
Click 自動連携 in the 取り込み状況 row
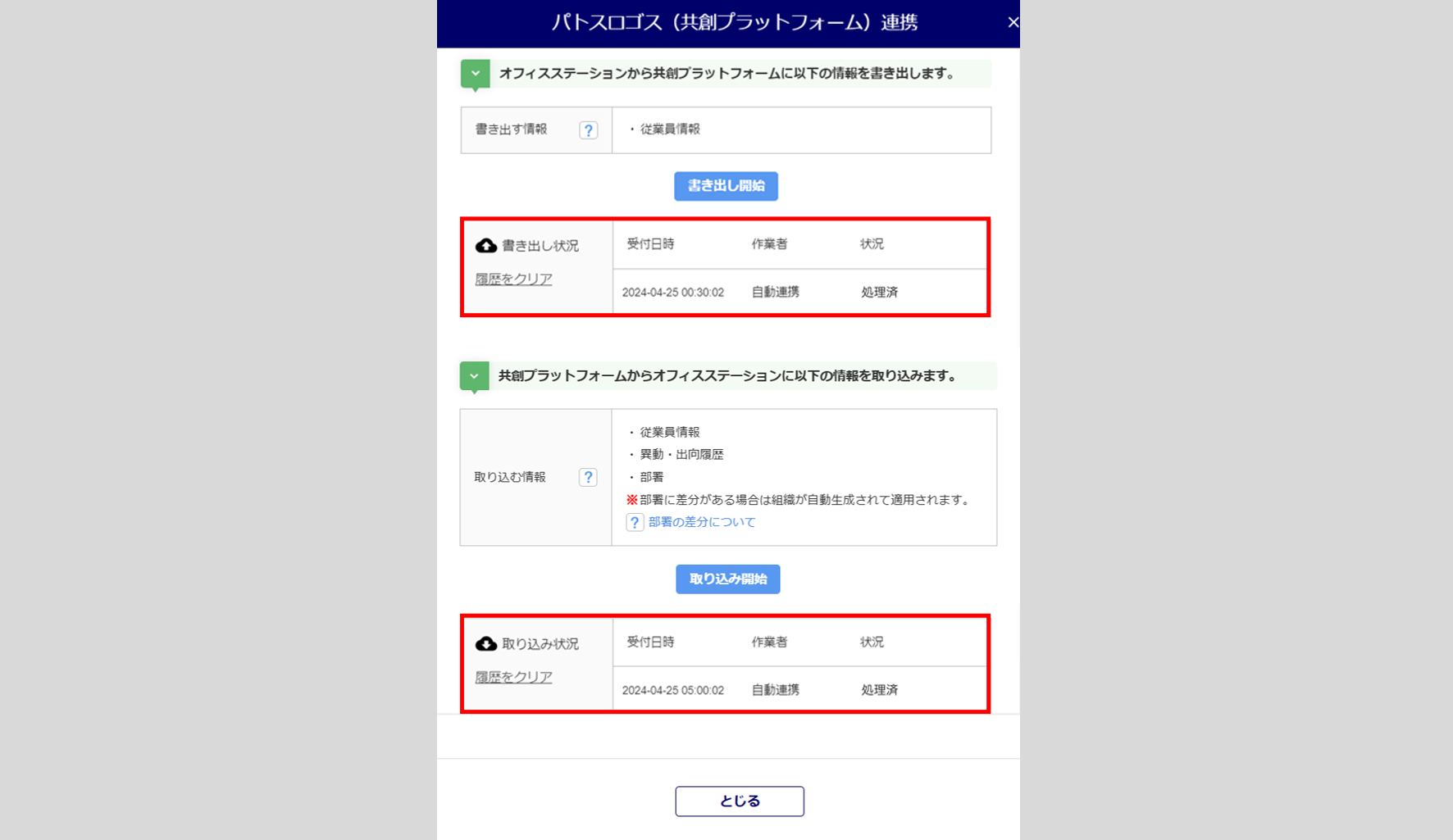tap(776, 691)
